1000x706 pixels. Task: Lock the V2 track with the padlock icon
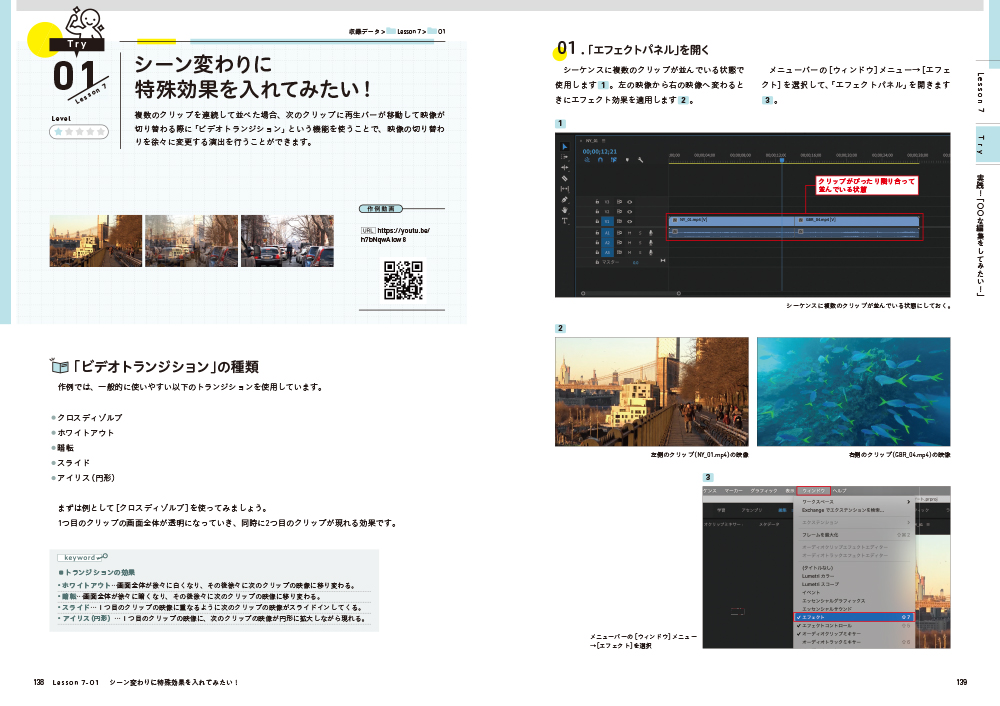tap(597, 211)
